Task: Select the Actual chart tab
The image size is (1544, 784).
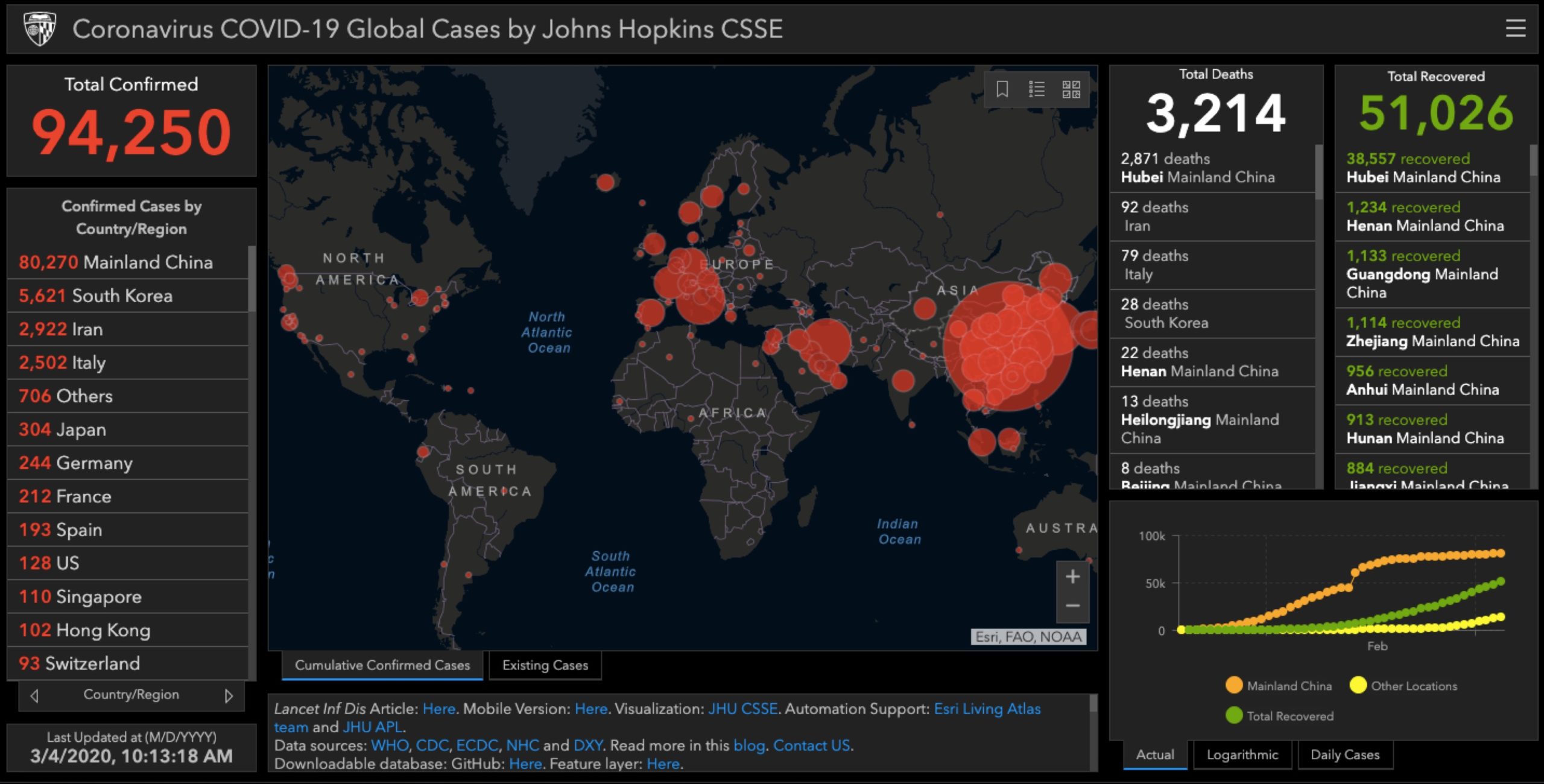Action: (x=1155, y=754)
